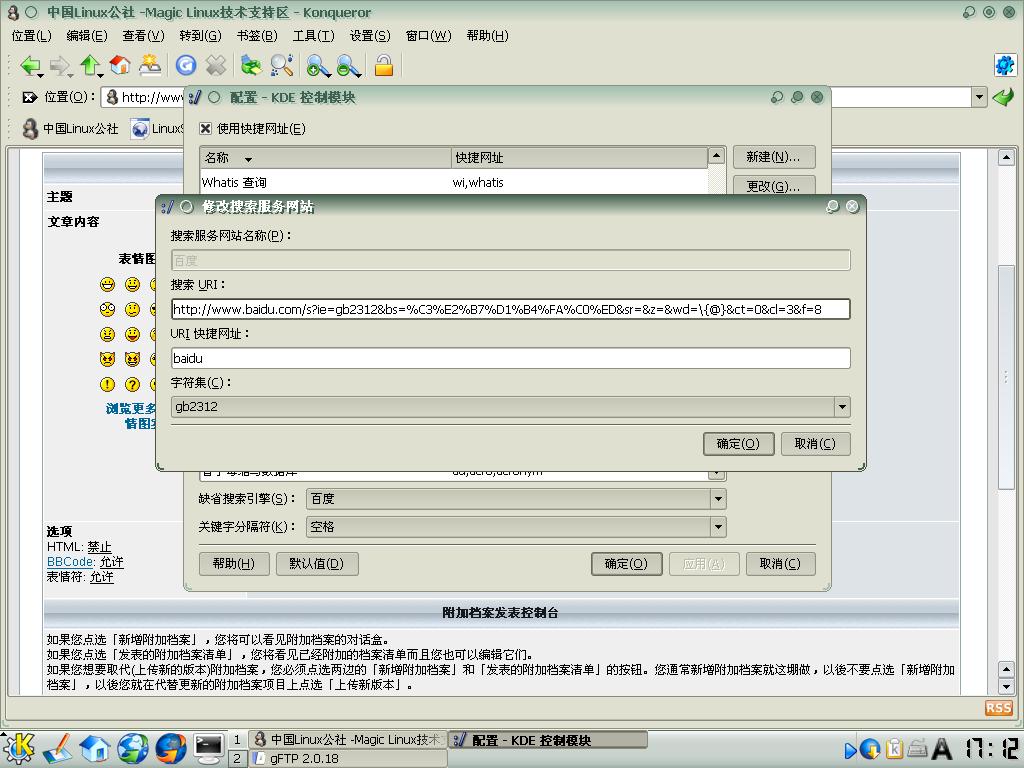1024x768 pixels.
Task: Open the K menu in the panel
Action: pos(19,748)
